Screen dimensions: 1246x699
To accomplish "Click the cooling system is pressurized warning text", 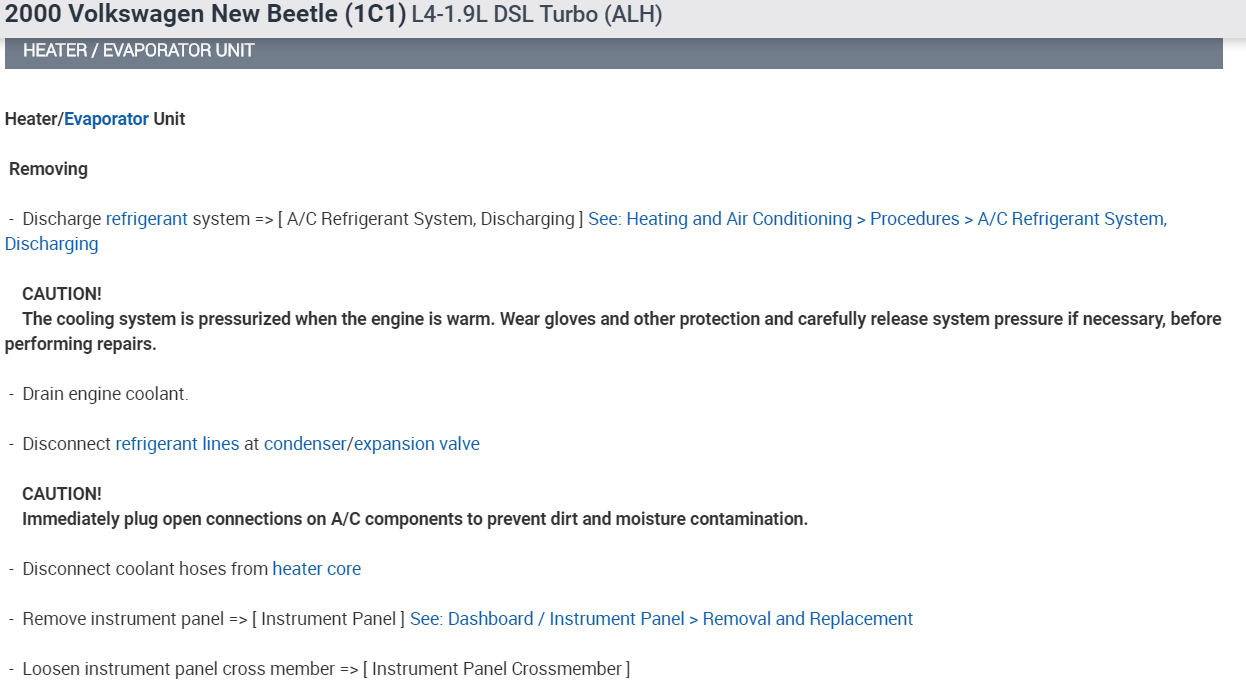I will coord(620,319).
